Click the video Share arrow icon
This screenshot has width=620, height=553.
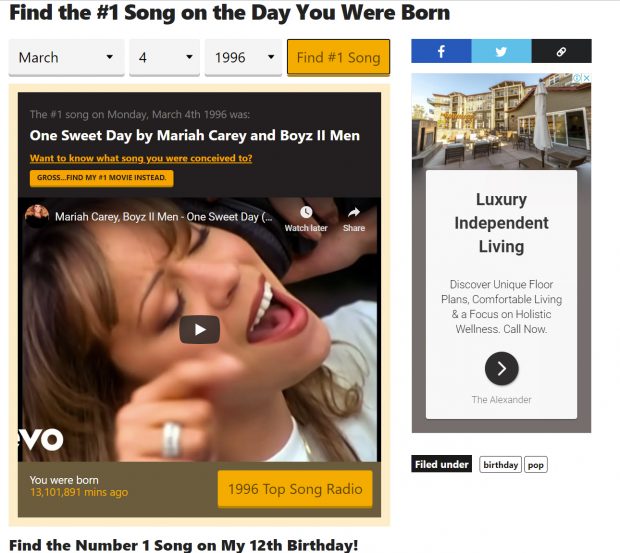pyautogui.click(x=354, y=213)
